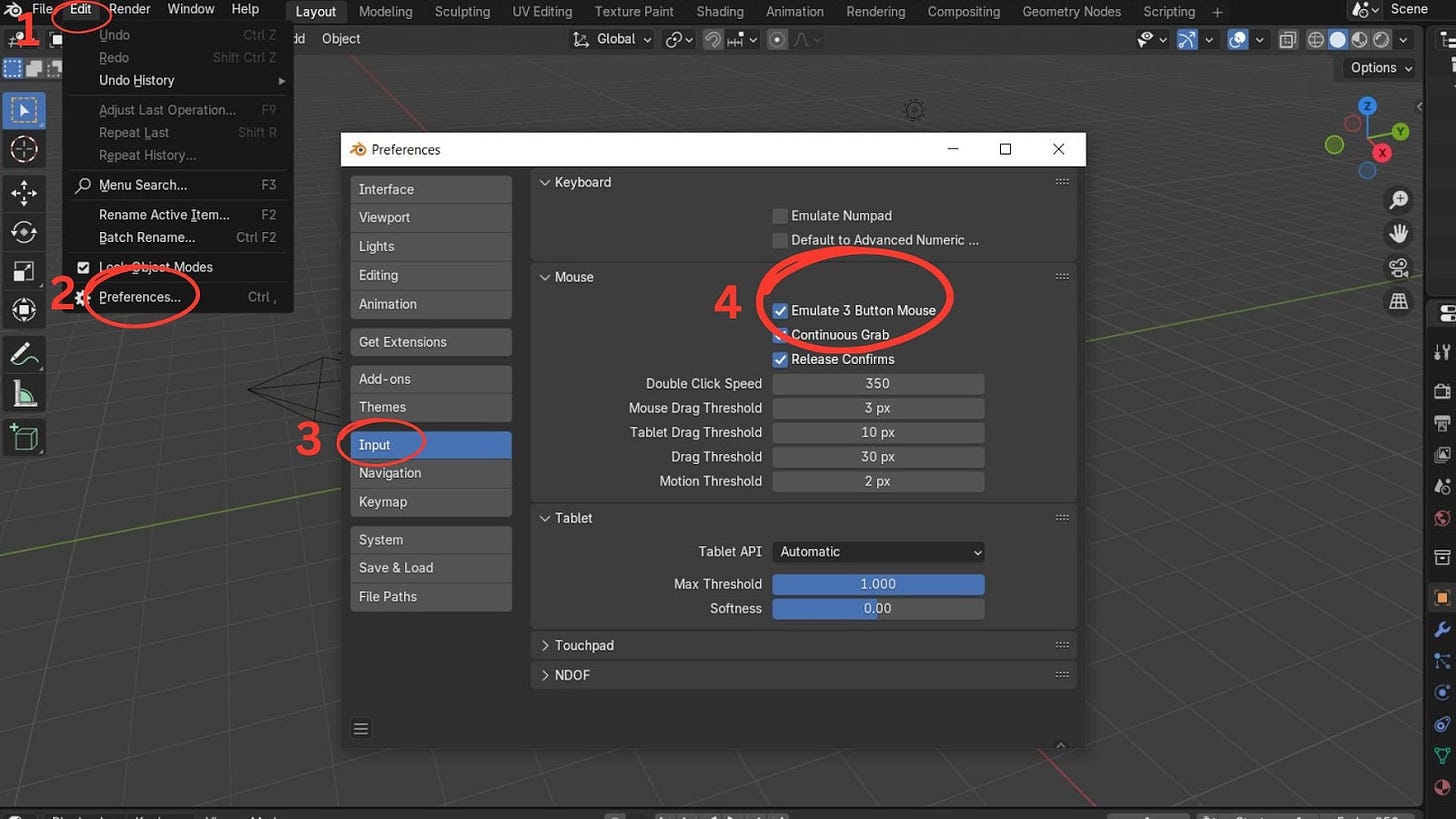Open the Tablet API dropdown

click(x=878, y=552)
